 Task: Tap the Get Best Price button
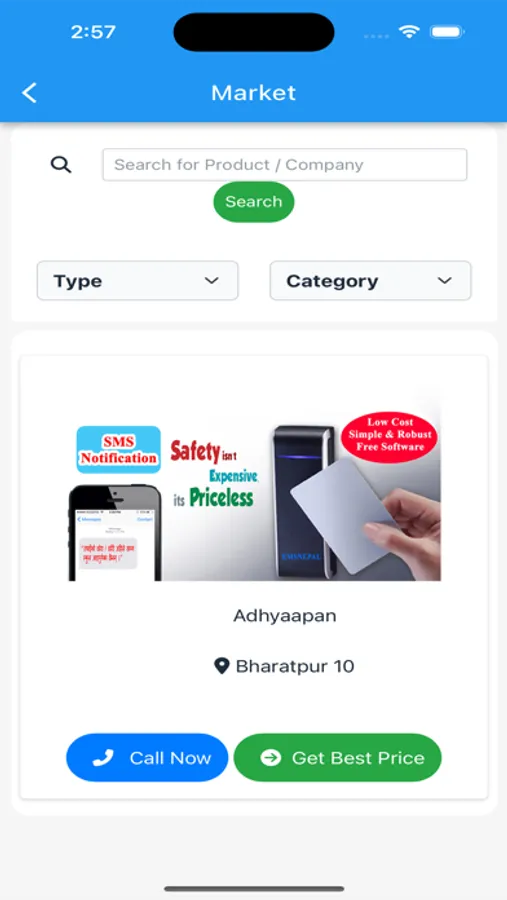pyautogui.click(x=338, y=758)
